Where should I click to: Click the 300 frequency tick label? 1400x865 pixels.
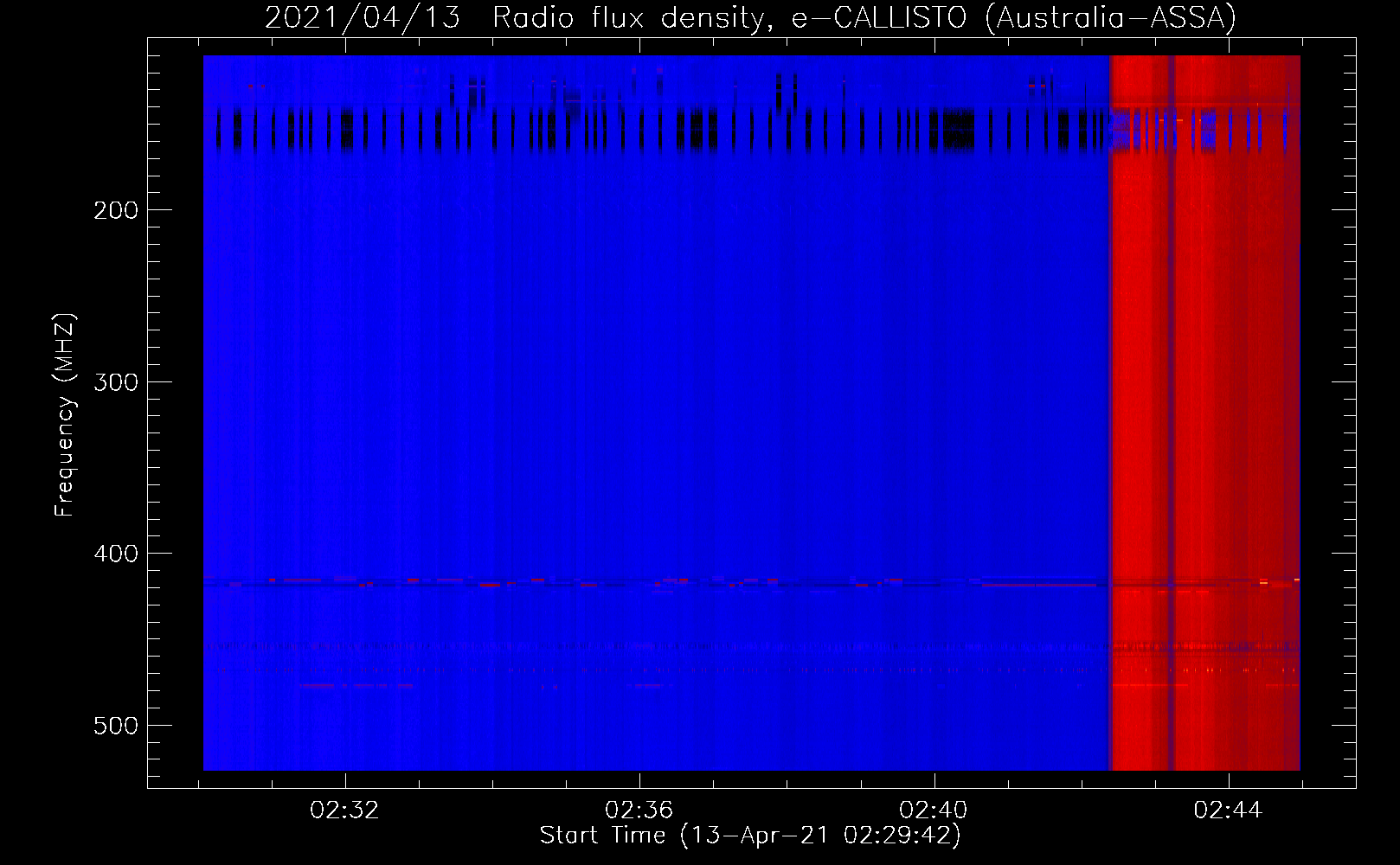(116, 382)
